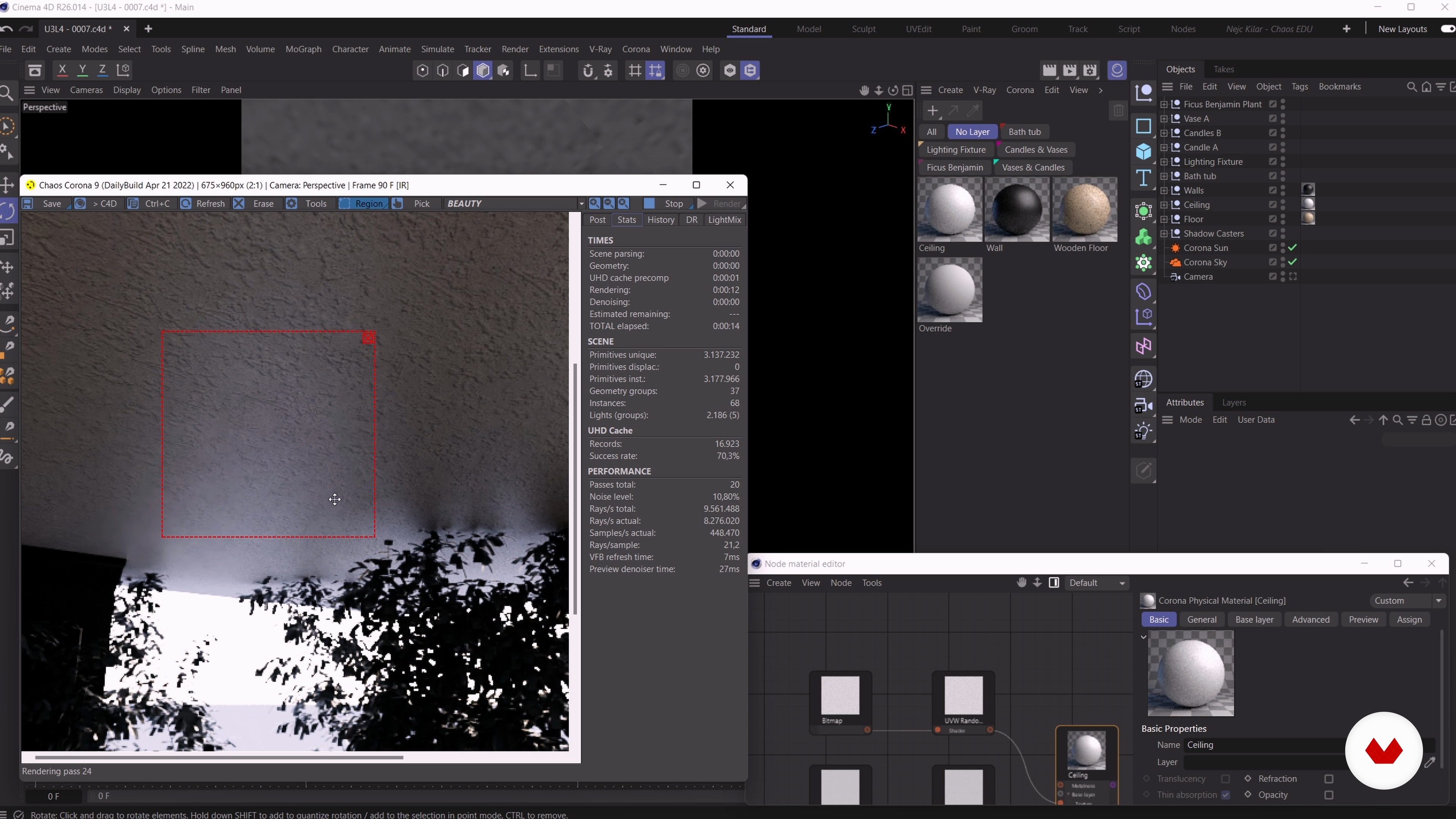Select the Wall material swatch
Screen dimensions: 1456x819
pos(1017,210)
